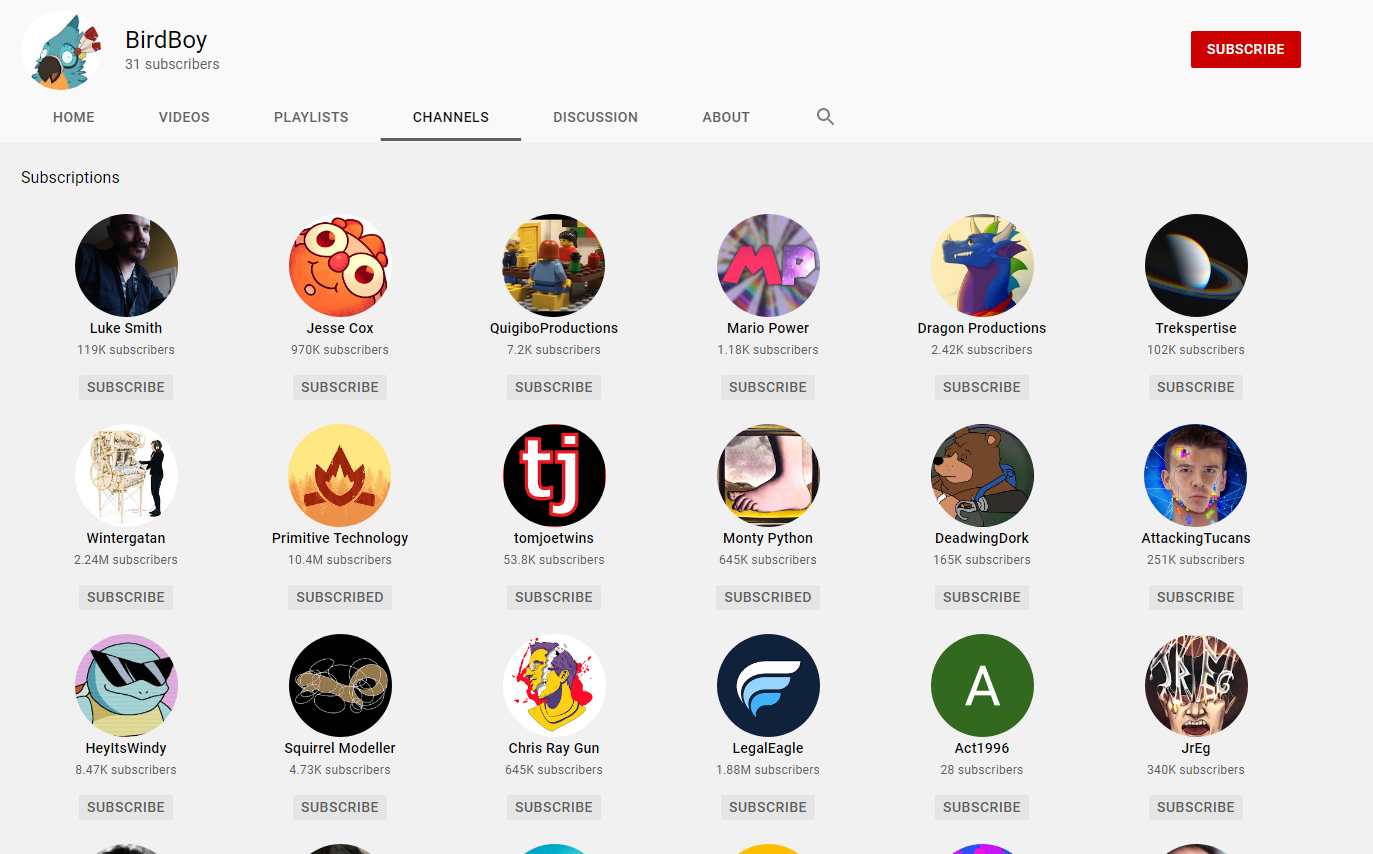
Task: Switch to the Videos tab
Action: pos(184,117)
